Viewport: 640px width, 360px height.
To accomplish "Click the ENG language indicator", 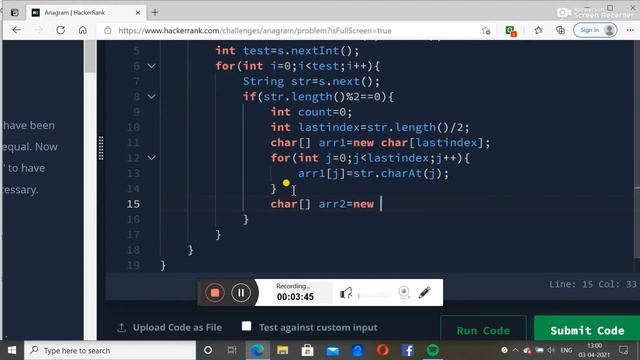I will pos(566,350).
